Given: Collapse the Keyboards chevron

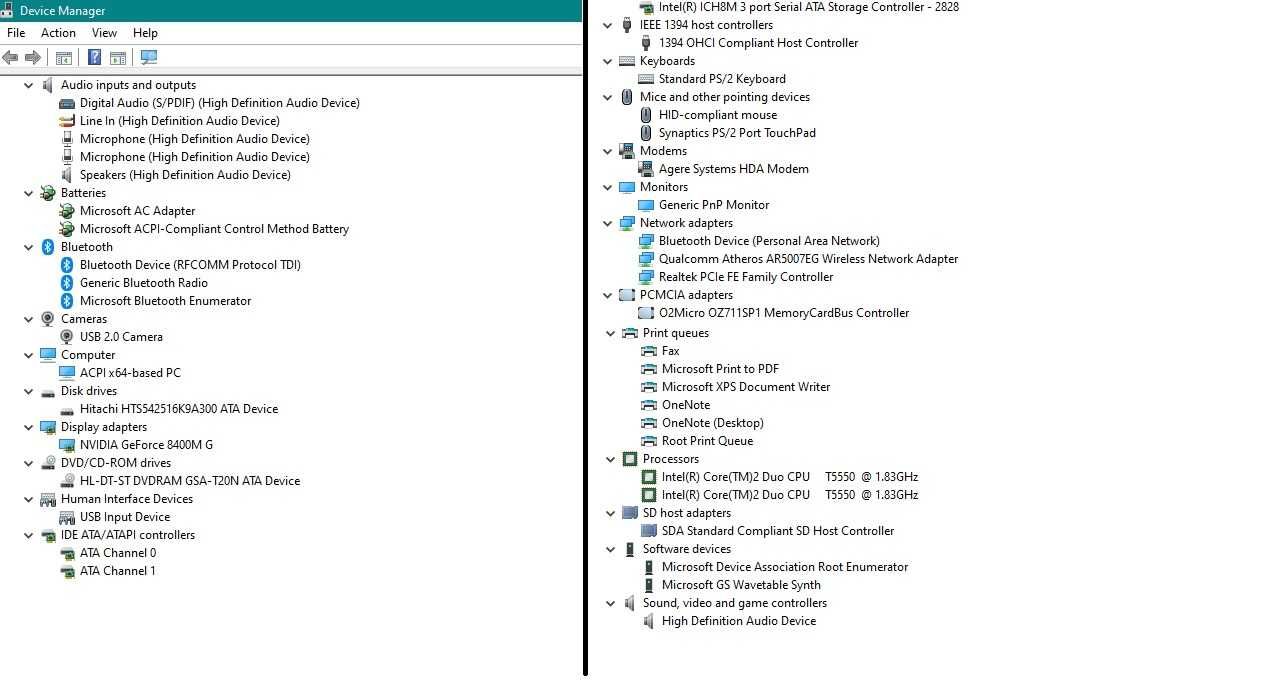Looking at the screenshot, I should [607, 61].
